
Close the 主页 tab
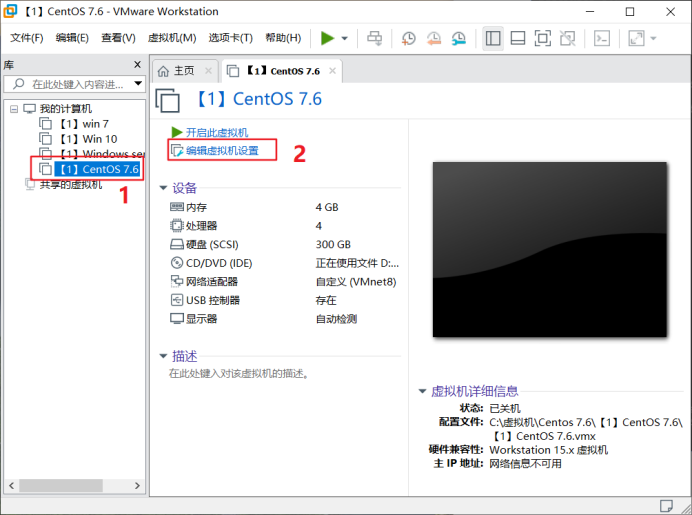(208, 71)
